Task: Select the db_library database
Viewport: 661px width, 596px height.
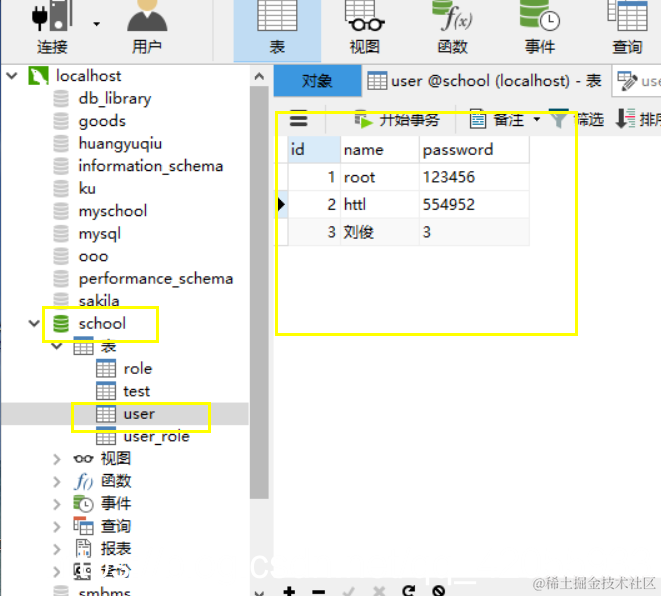Action: click(115, 99)
